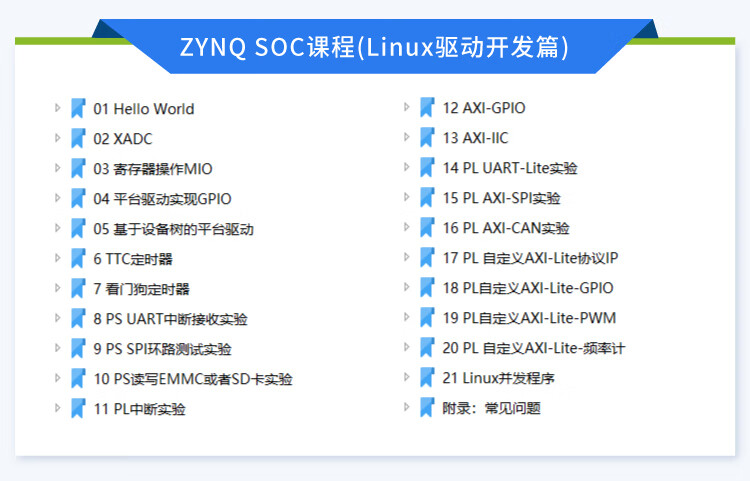Expand arrow for 20 PL 自定义AXI-Lite-频率计
The width and height of the screenshot is (750, 481).
coord(407,347)
